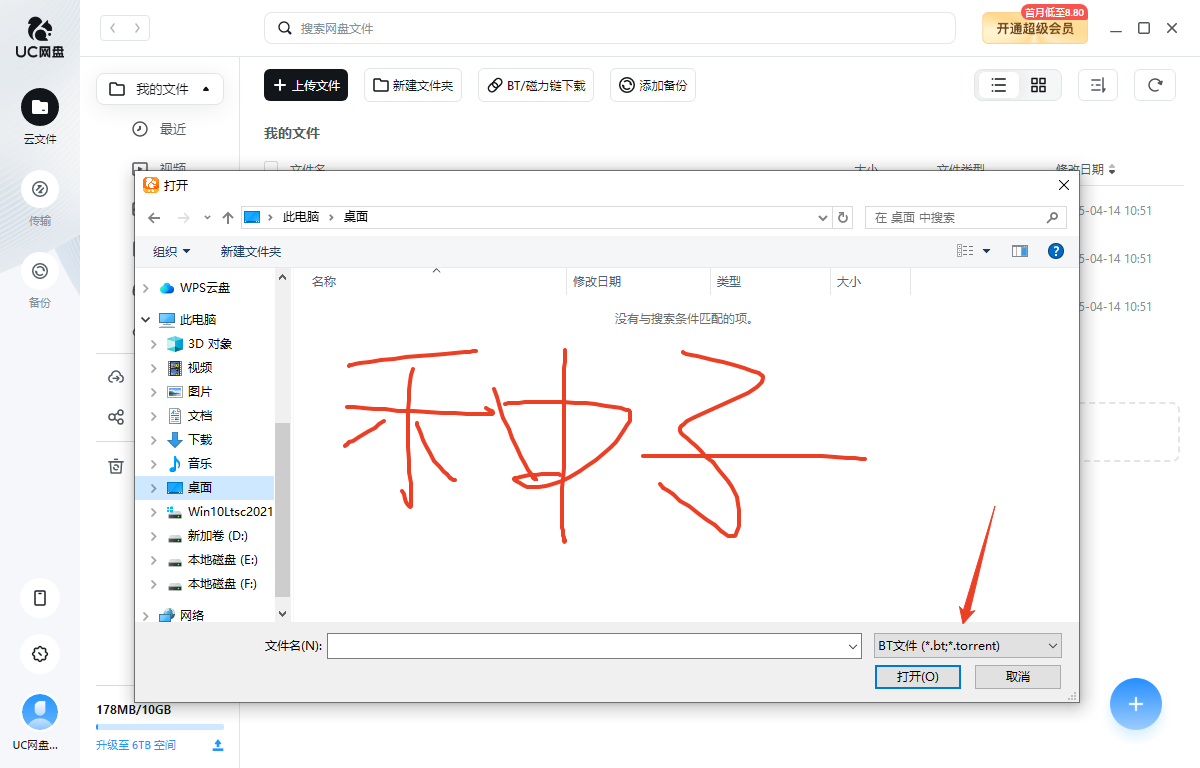Open recent locations dropdown in dialog
The width and height of the screenshot is (1200, 768).
[207, 217]
